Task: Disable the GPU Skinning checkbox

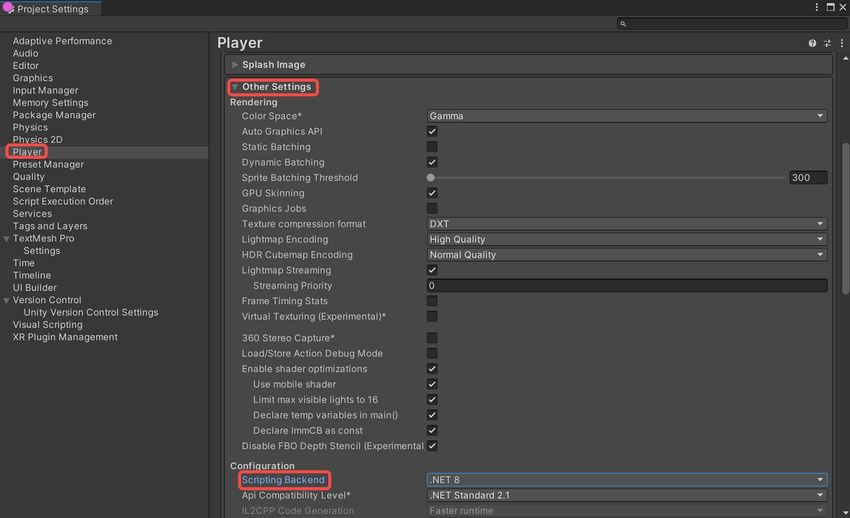Action: (x=432, y=193)
